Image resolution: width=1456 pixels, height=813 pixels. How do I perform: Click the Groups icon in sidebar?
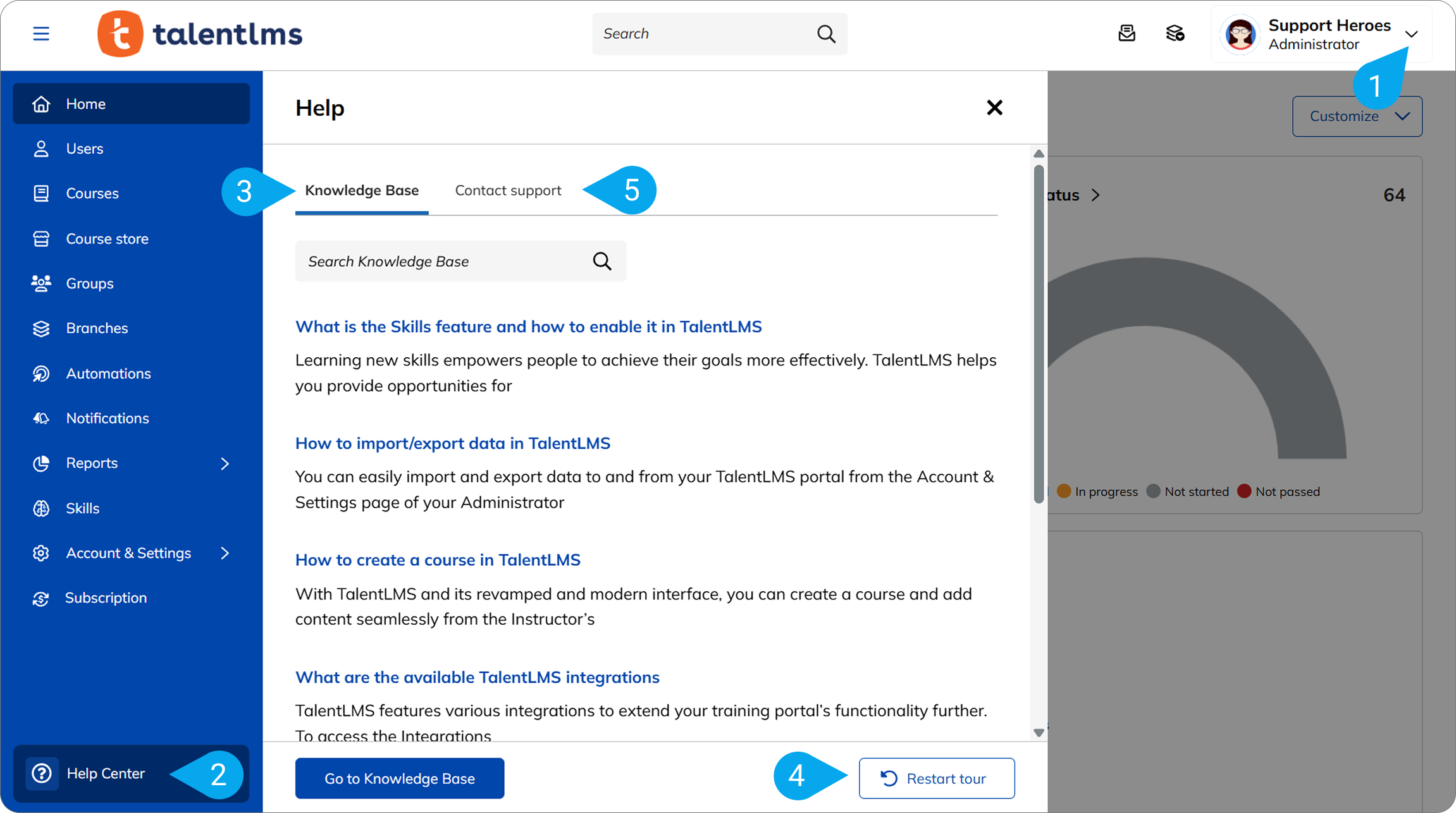(x=41, y=283)
